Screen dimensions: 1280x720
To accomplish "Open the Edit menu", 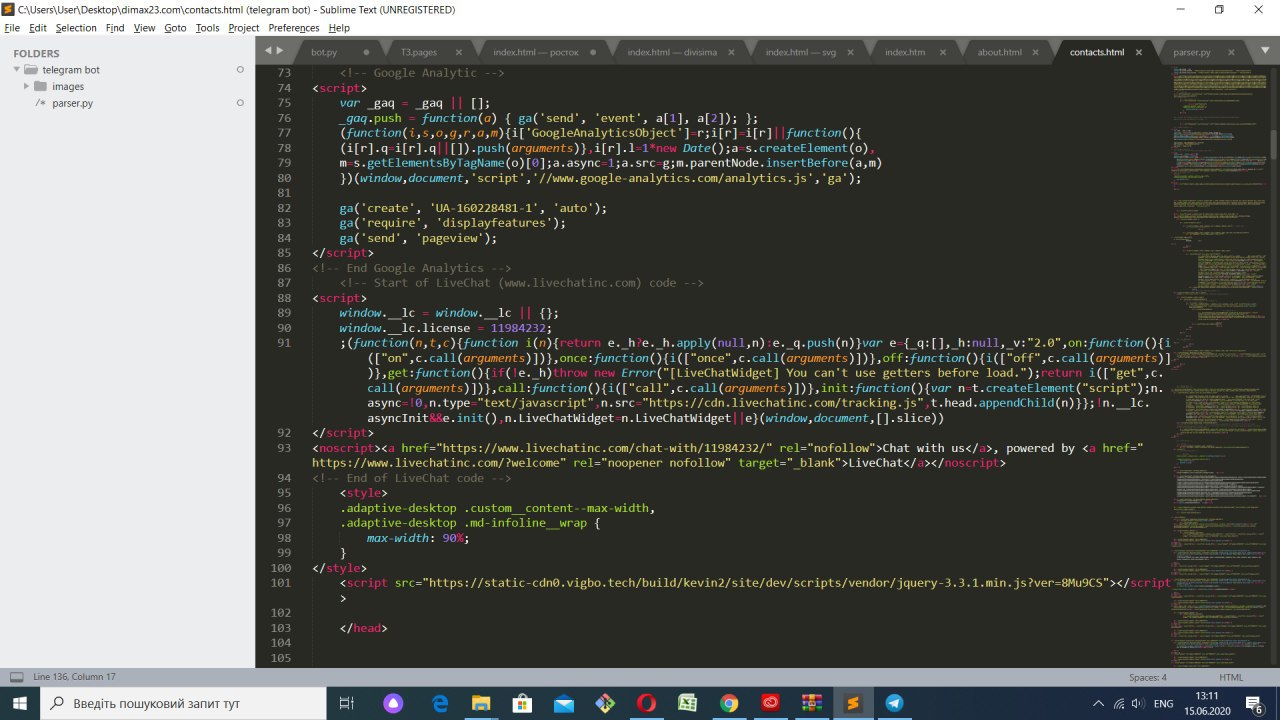I will click(x=38, y=28).
